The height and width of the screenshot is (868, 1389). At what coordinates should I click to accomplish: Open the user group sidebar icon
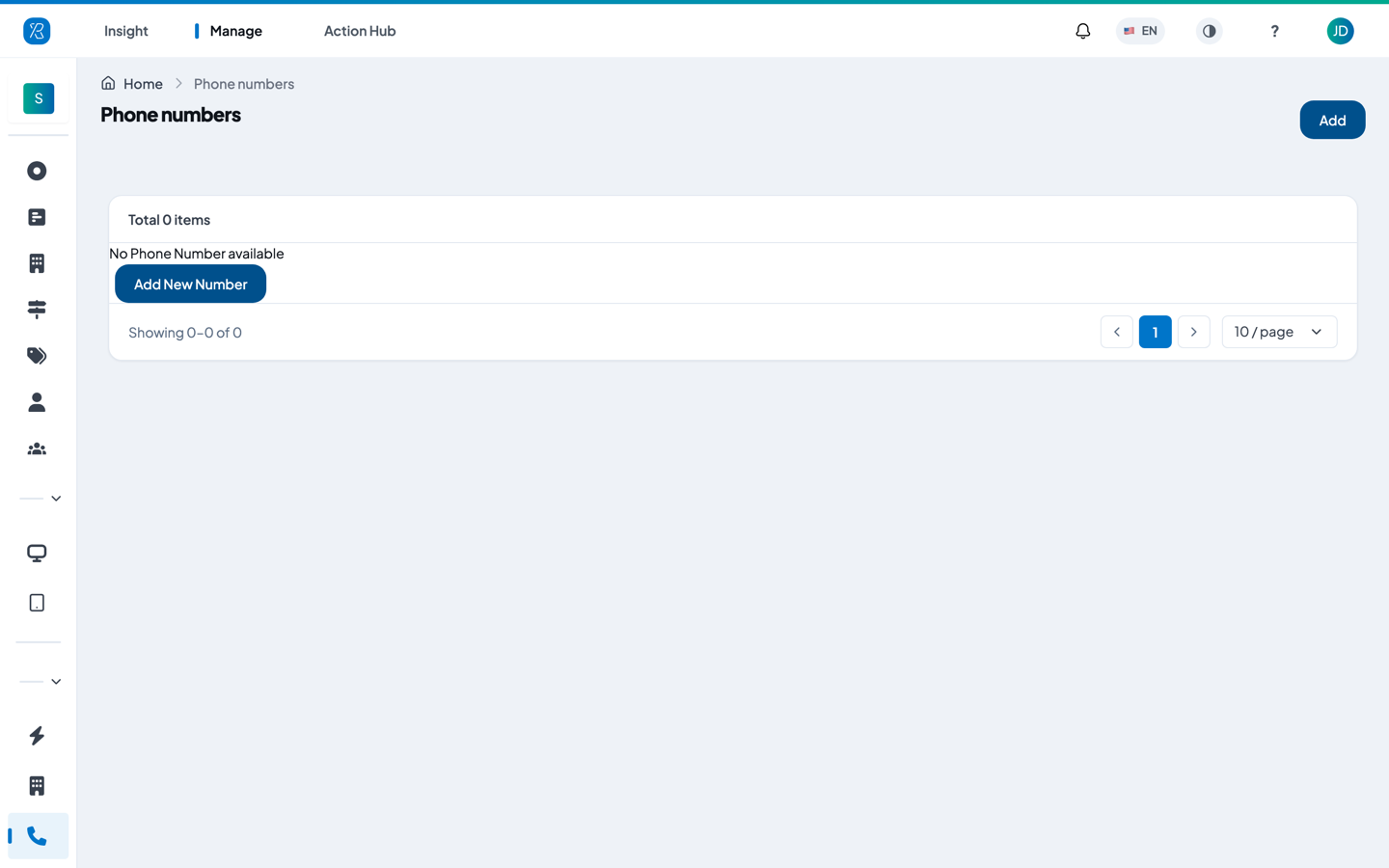coord(37,448)
